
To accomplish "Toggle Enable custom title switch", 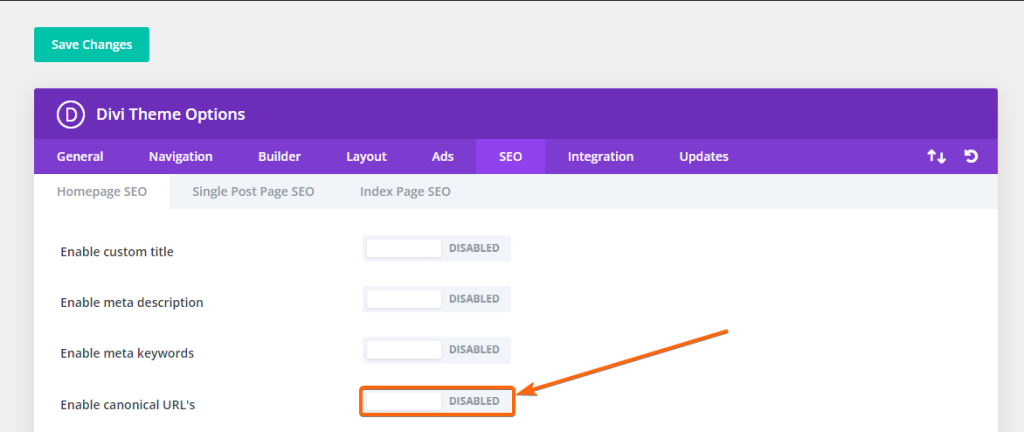I will pyautogui.click(x=437, y=248).
